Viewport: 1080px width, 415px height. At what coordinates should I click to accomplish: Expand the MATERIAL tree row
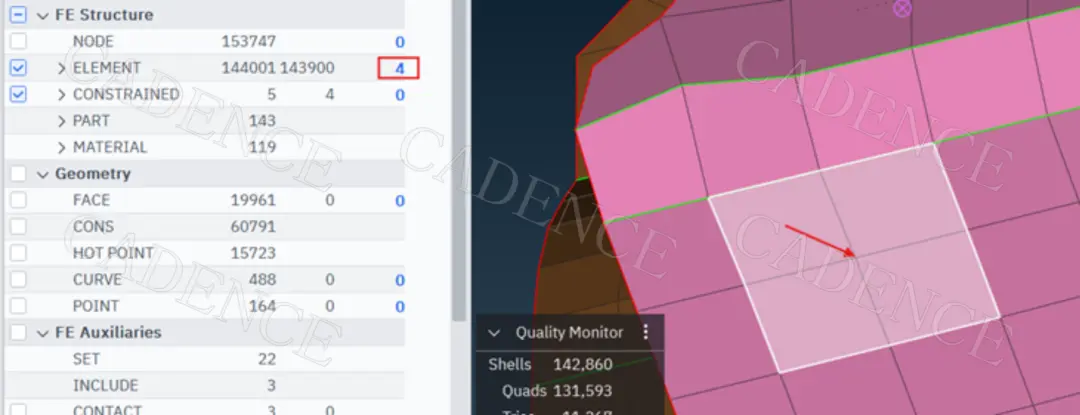coord(61,147)
